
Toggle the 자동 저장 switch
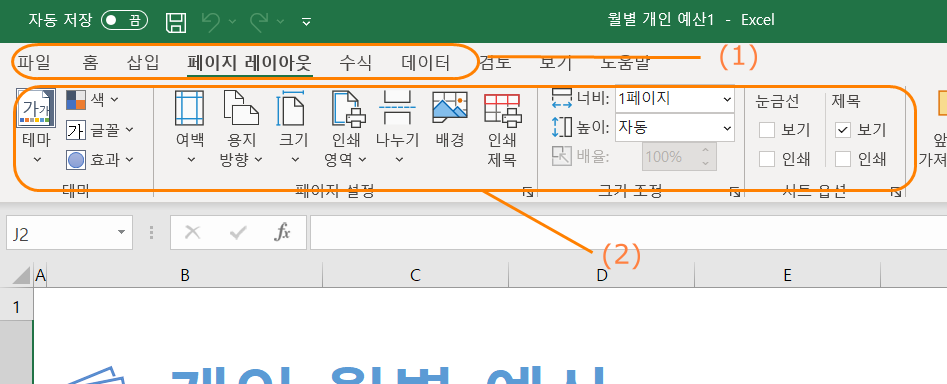(x=124, y=21)
